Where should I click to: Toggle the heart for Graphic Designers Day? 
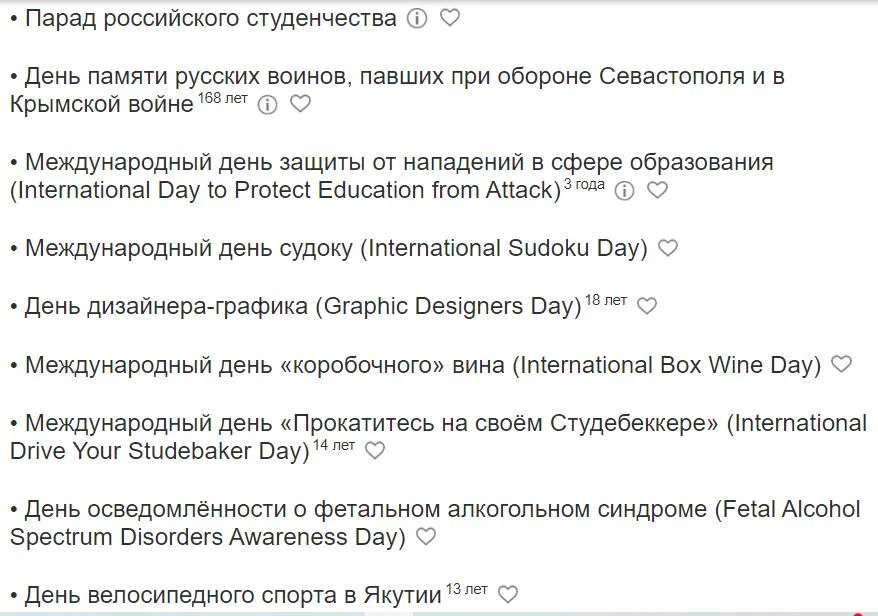pos(649,307)
